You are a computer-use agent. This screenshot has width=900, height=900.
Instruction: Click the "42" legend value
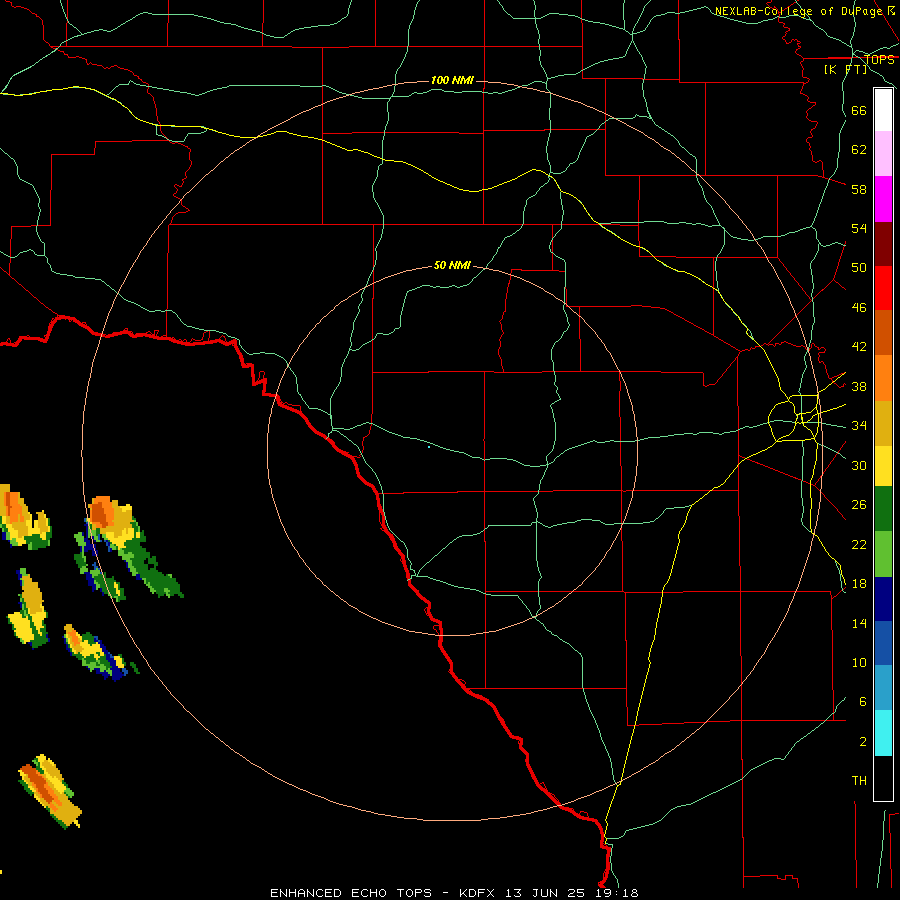(859, 347)
